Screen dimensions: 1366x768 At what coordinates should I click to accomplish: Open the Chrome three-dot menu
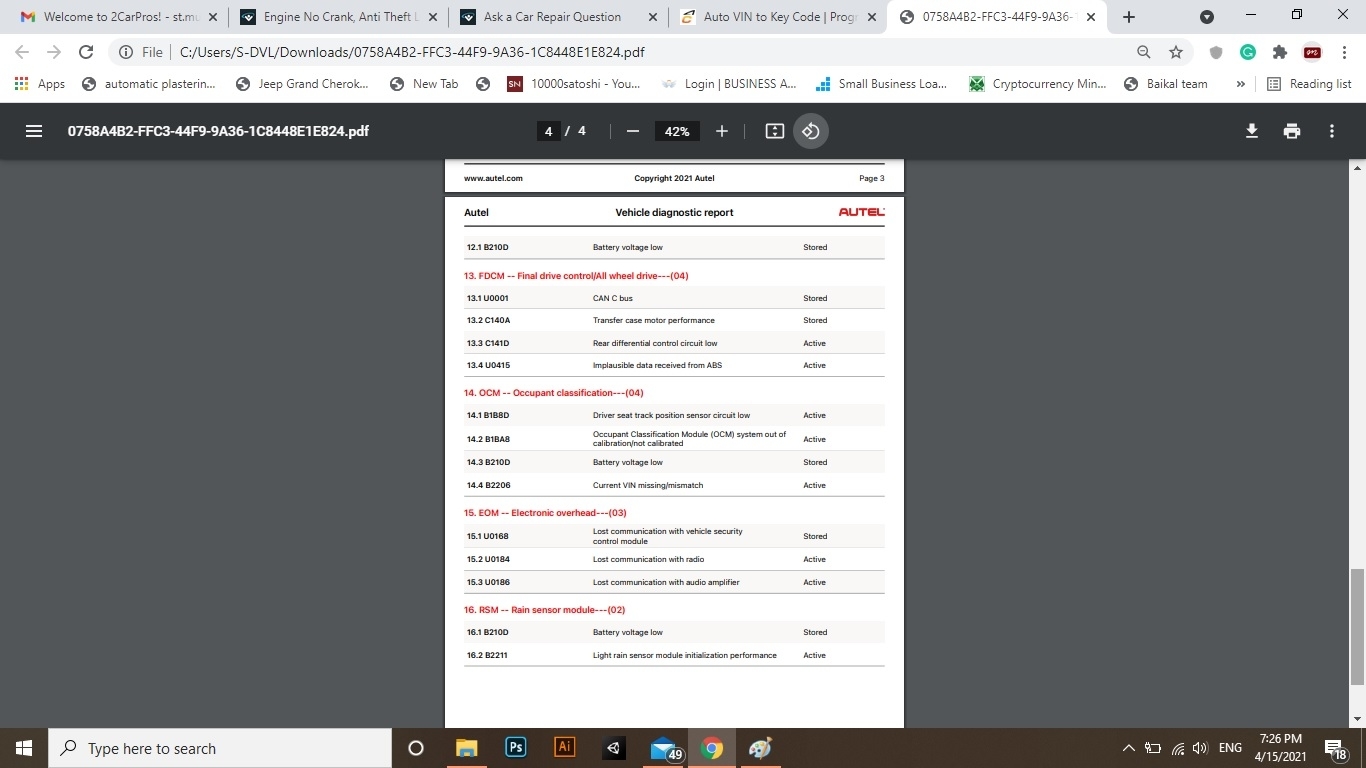click(x=1343, y=52)
